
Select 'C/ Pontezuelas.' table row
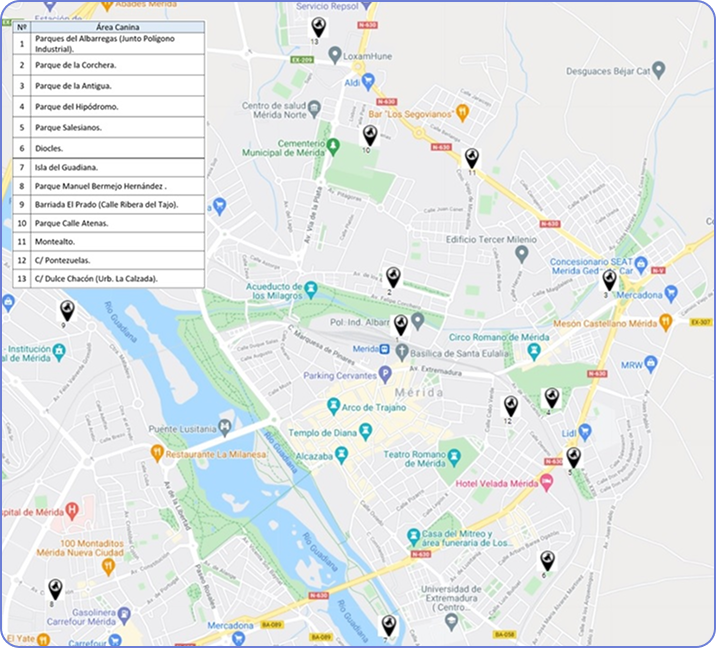109,260
